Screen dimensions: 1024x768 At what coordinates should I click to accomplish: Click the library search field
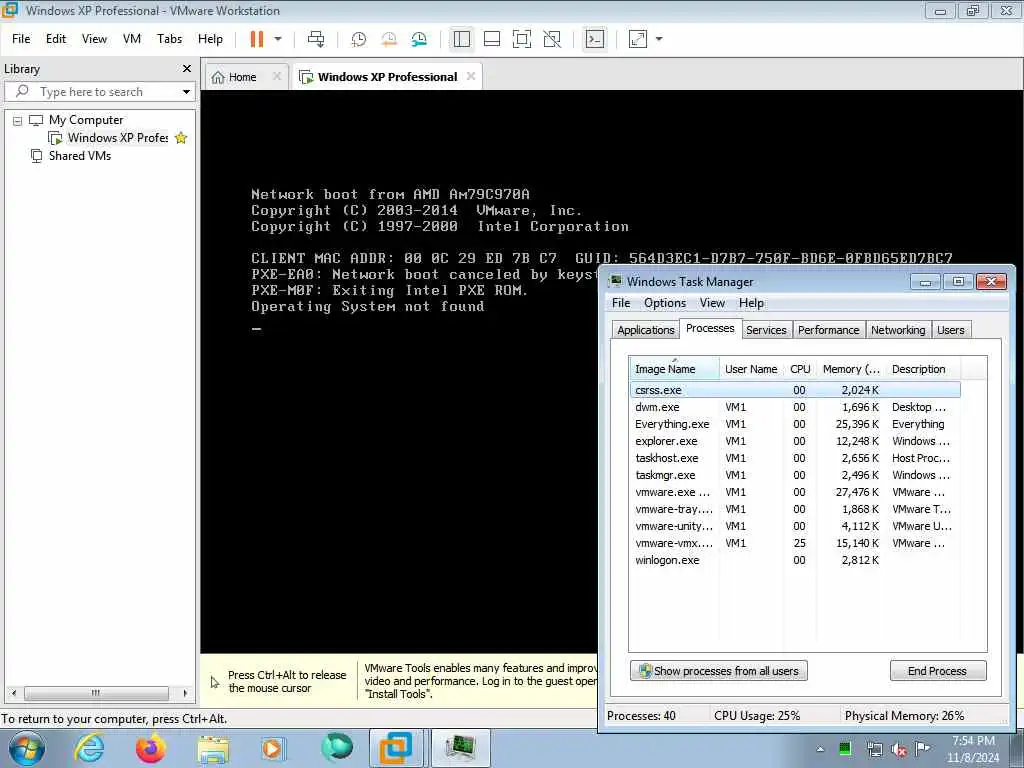98,91
